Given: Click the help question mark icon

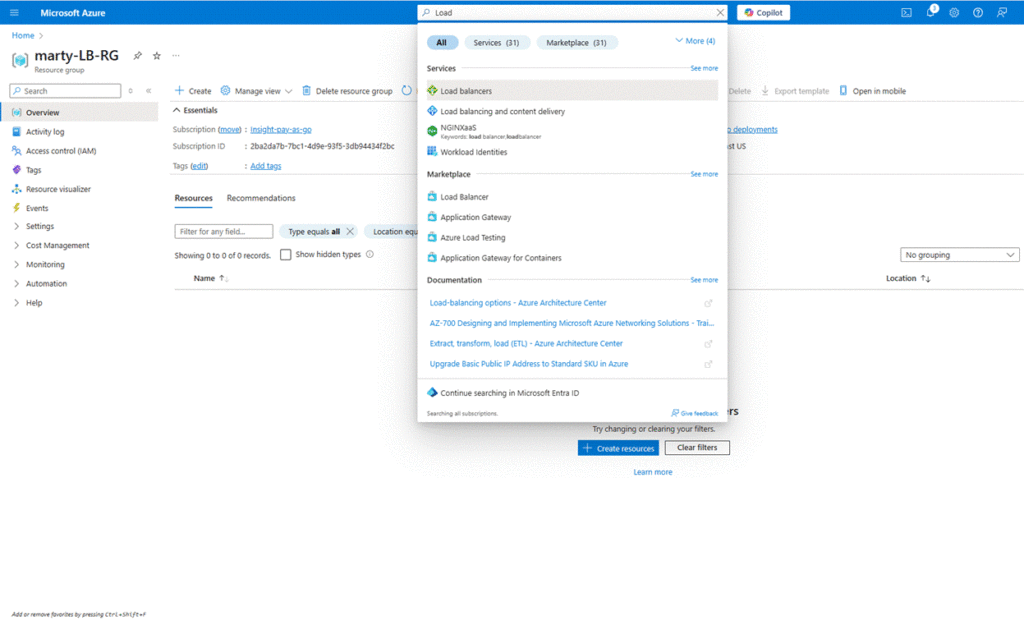Looking at the screenshot, I should (x=978, y=13).
